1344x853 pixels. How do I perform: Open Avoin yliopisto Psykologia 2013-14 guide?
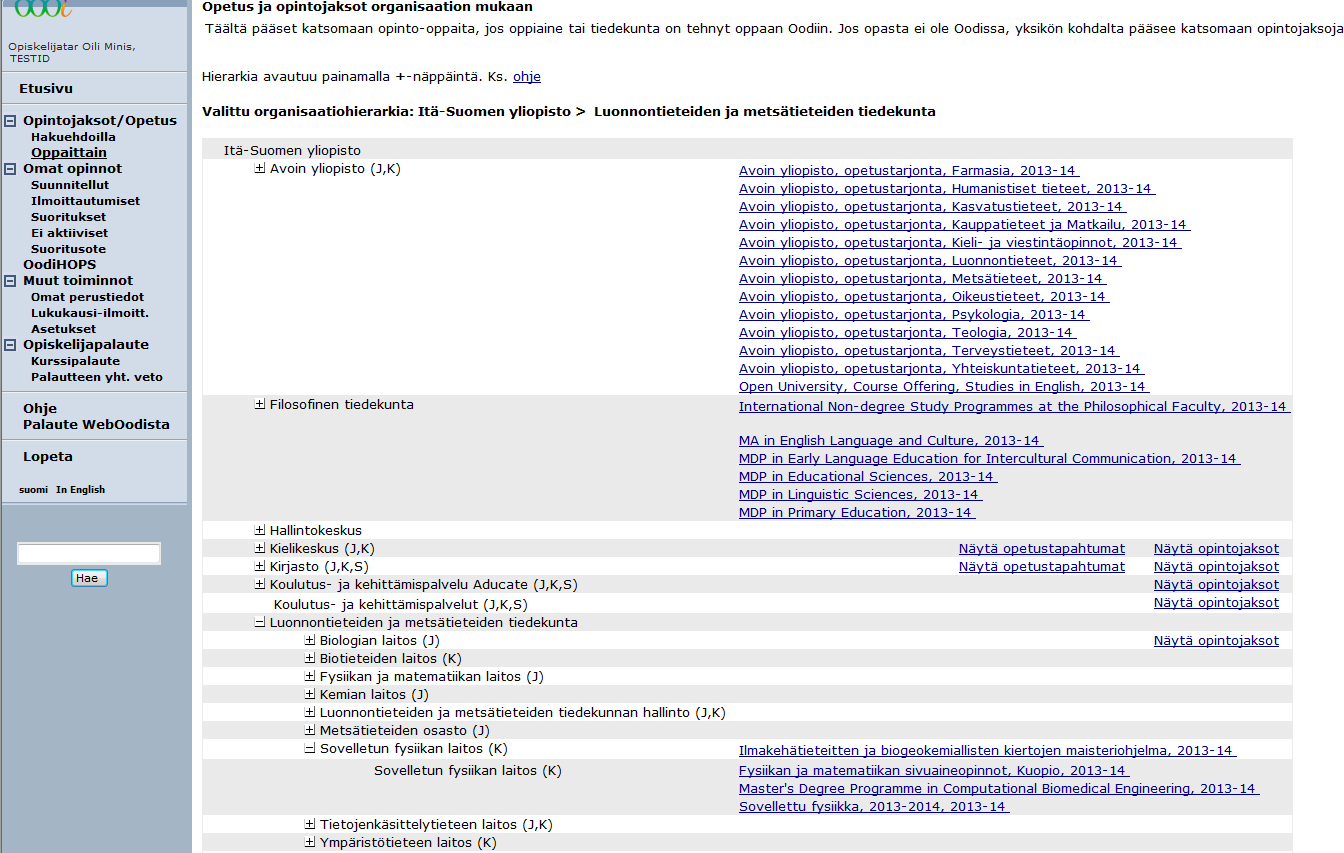coord(913,315)
